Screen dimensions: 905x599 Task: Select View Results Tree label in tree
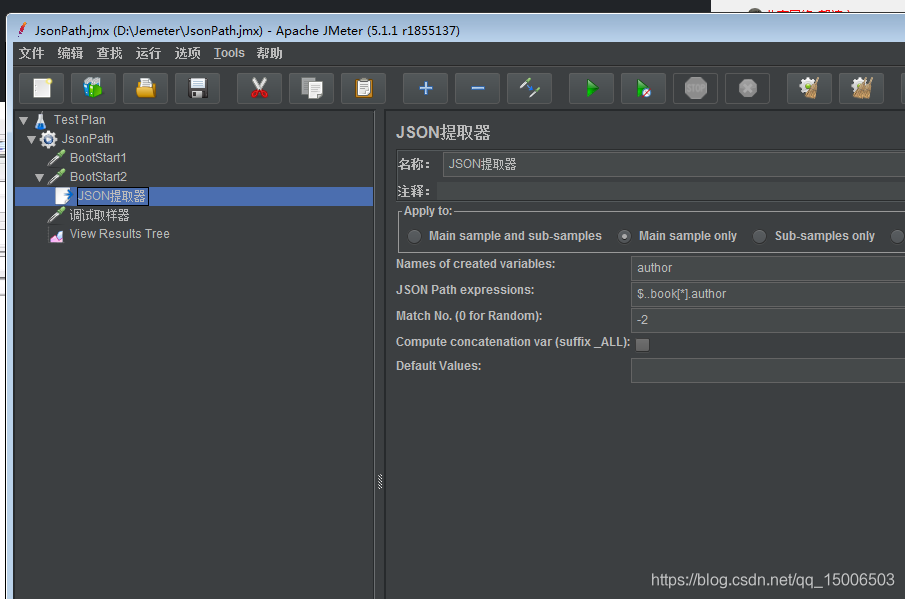click(119, 234)
